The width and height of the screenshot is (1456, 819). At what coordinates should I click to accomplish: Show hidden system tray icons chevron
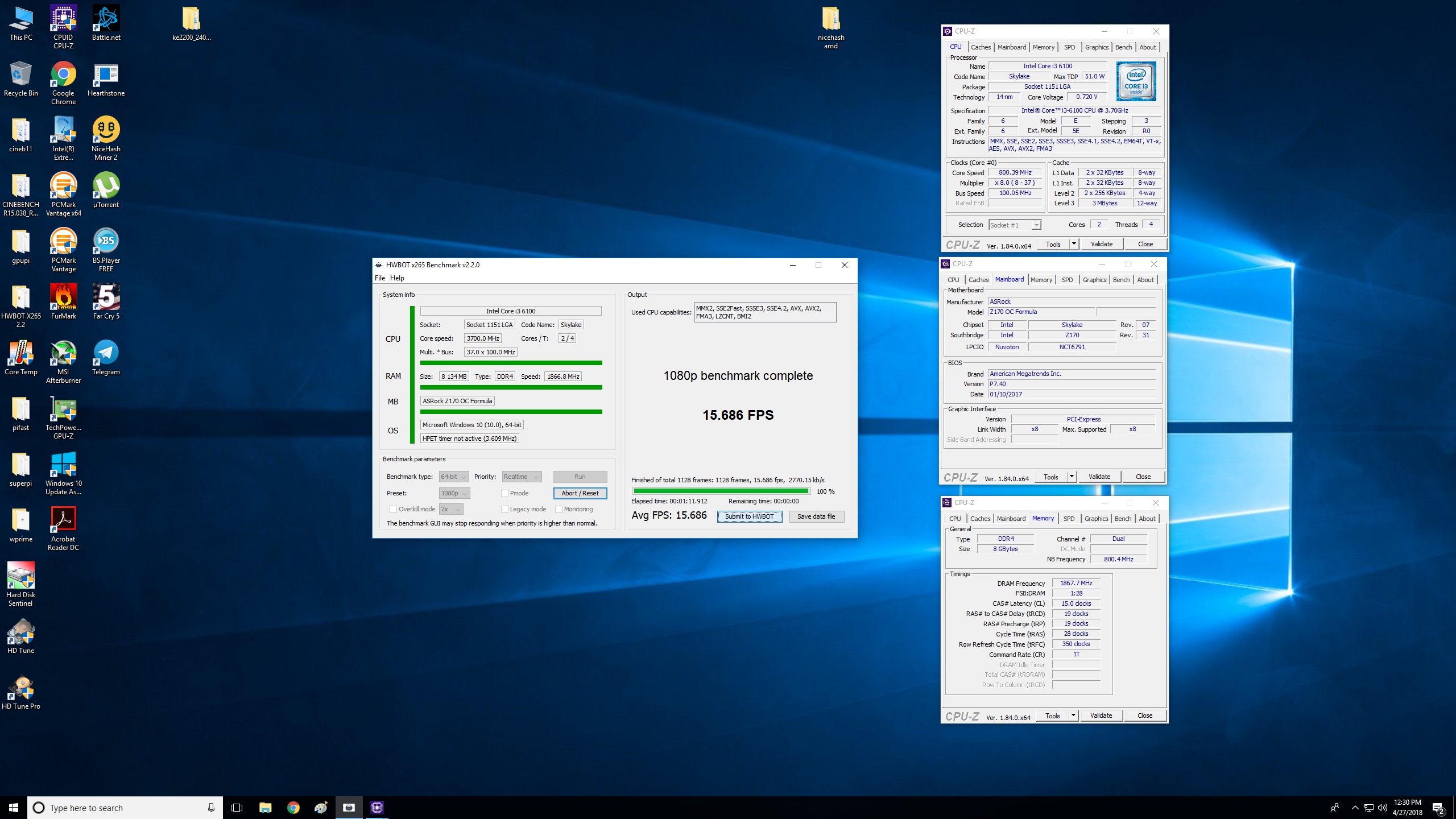tap(1355, 808)
